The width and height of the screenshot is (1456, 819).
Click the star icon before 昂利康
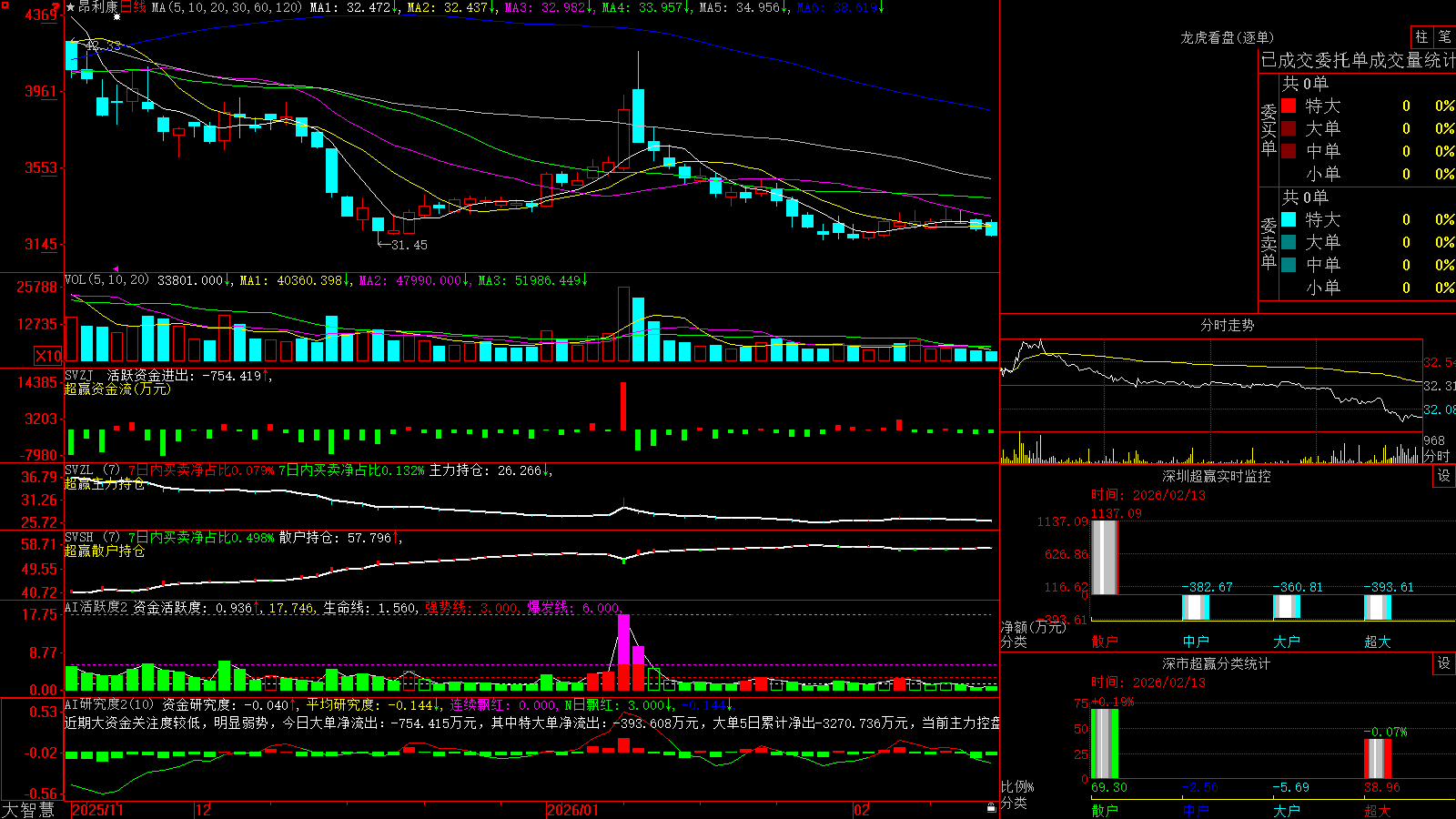pos(70,7)
